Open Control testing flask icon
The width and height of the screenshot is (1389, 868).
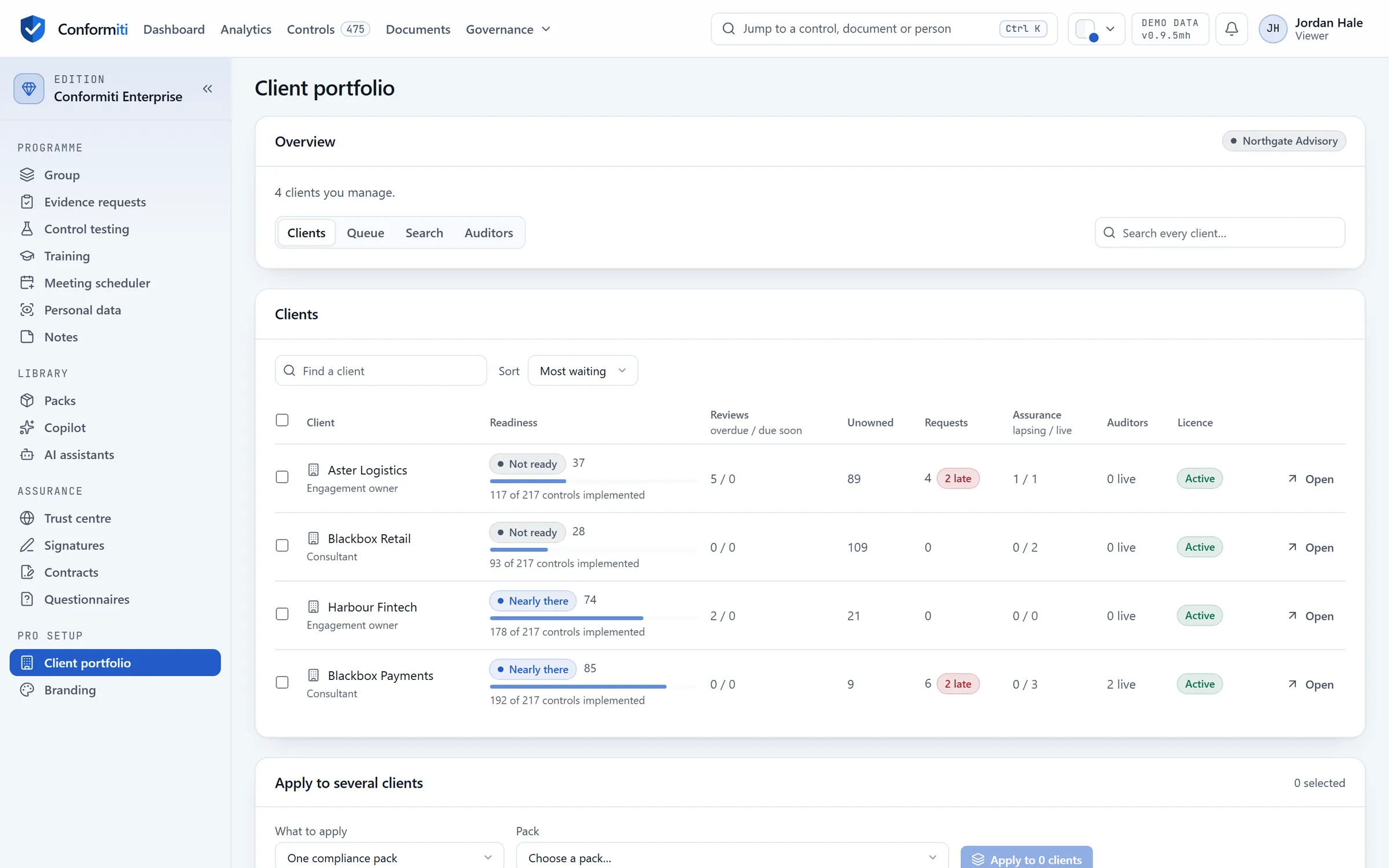[x=27, y=229]
